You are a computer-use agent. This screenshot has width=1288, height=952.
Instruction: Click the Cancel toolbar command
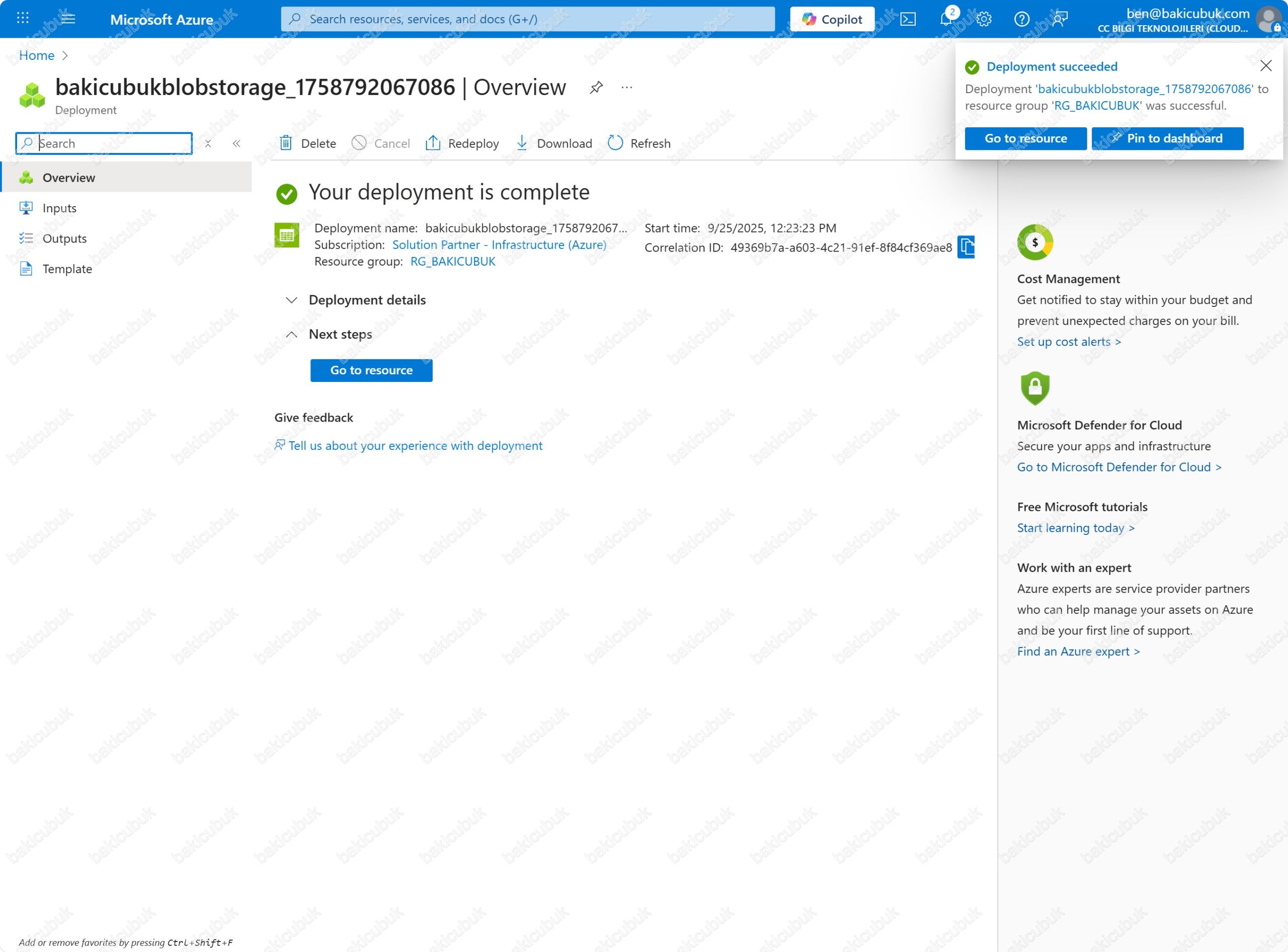pos(381,143)
